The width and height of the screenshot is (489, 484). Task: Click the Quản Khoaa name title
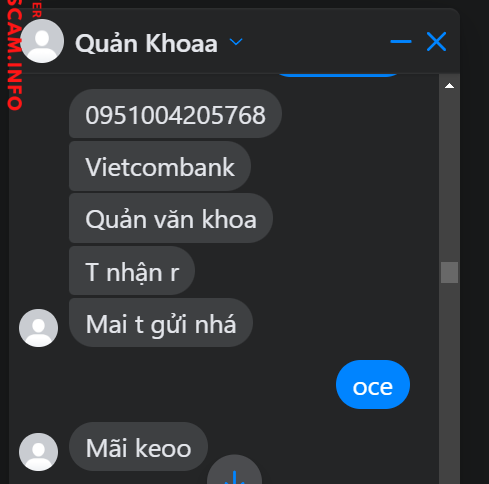point(146,43)
